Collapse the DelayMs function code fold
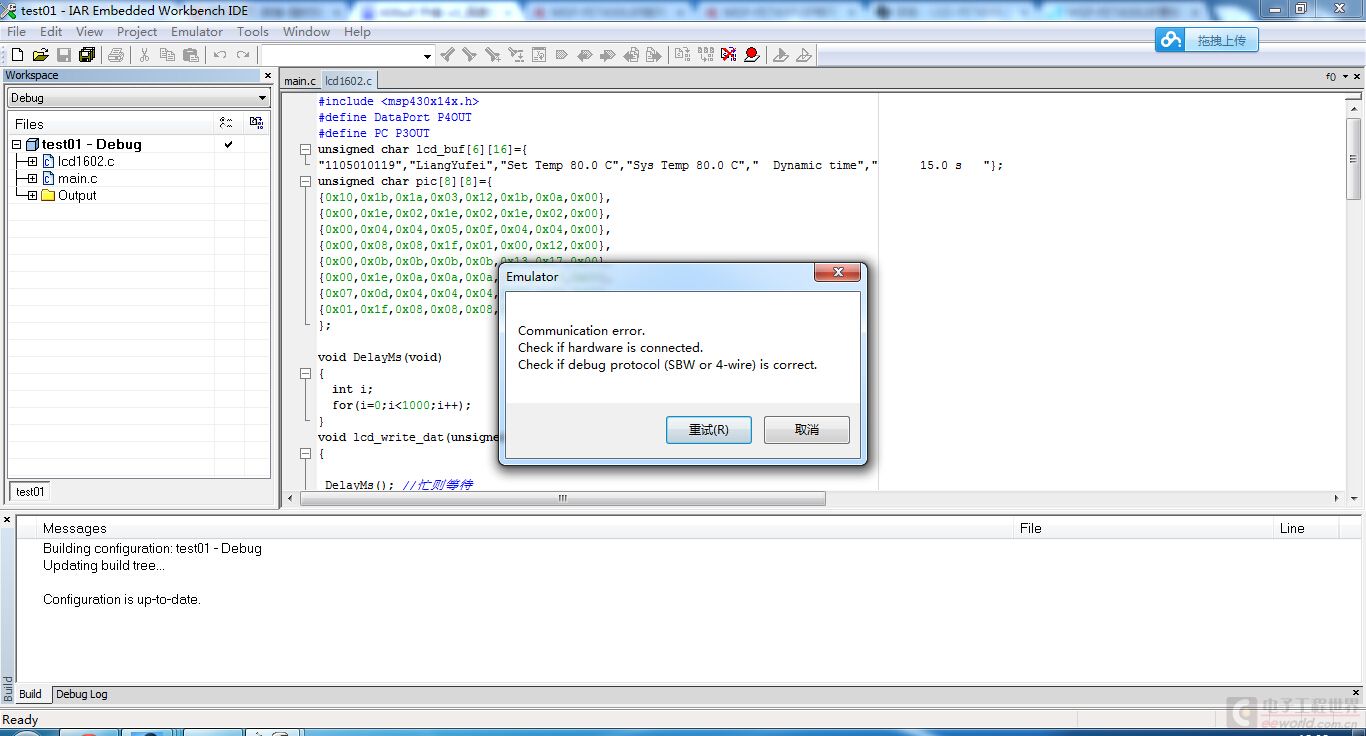This screenshot has height=736, width=1366. (x=306, y=373)
